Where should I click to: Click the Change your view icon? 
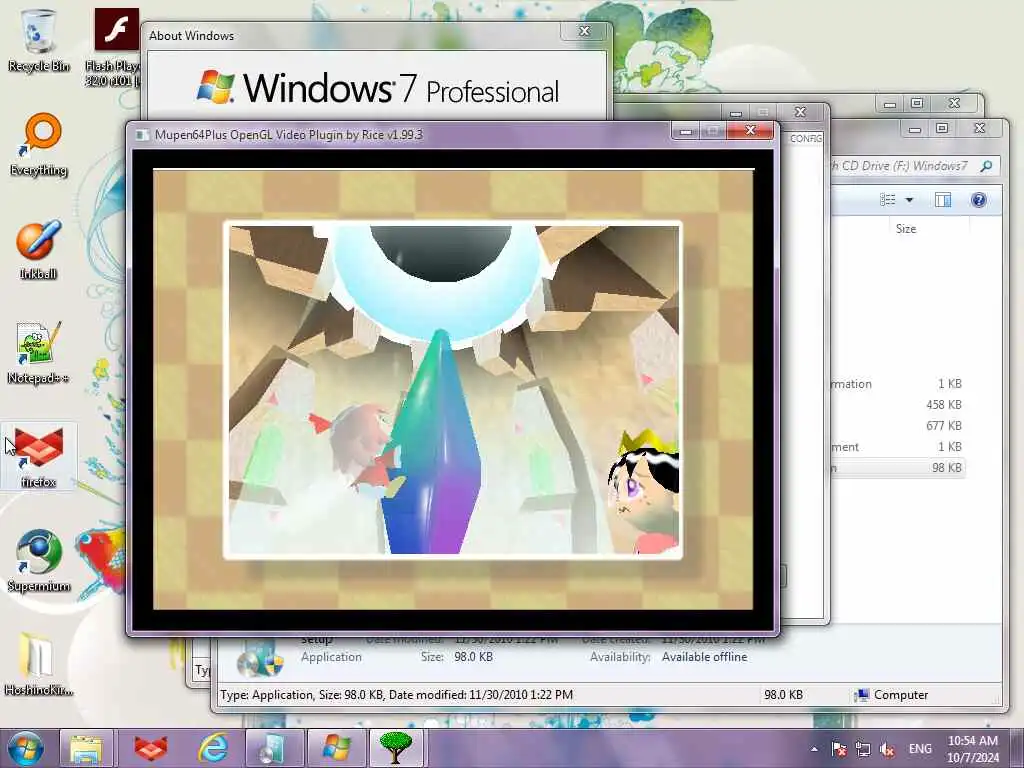click(888, 200)
